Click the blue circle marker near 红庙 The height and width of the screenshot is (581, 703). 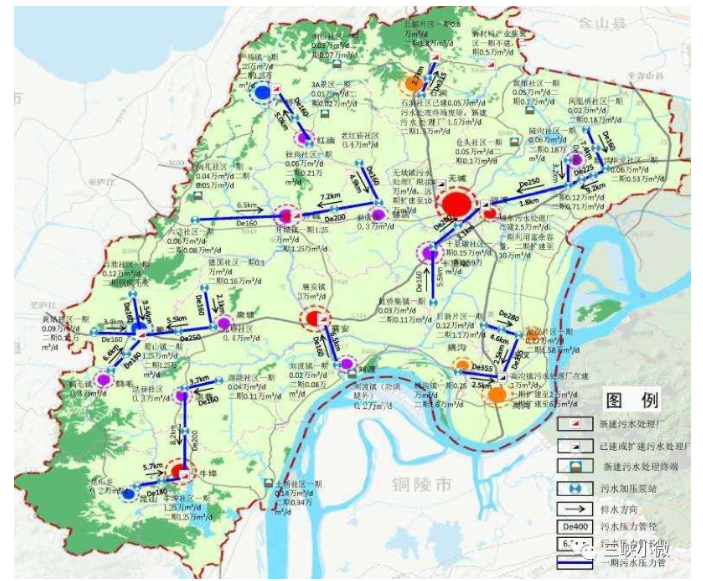(262, 93)
